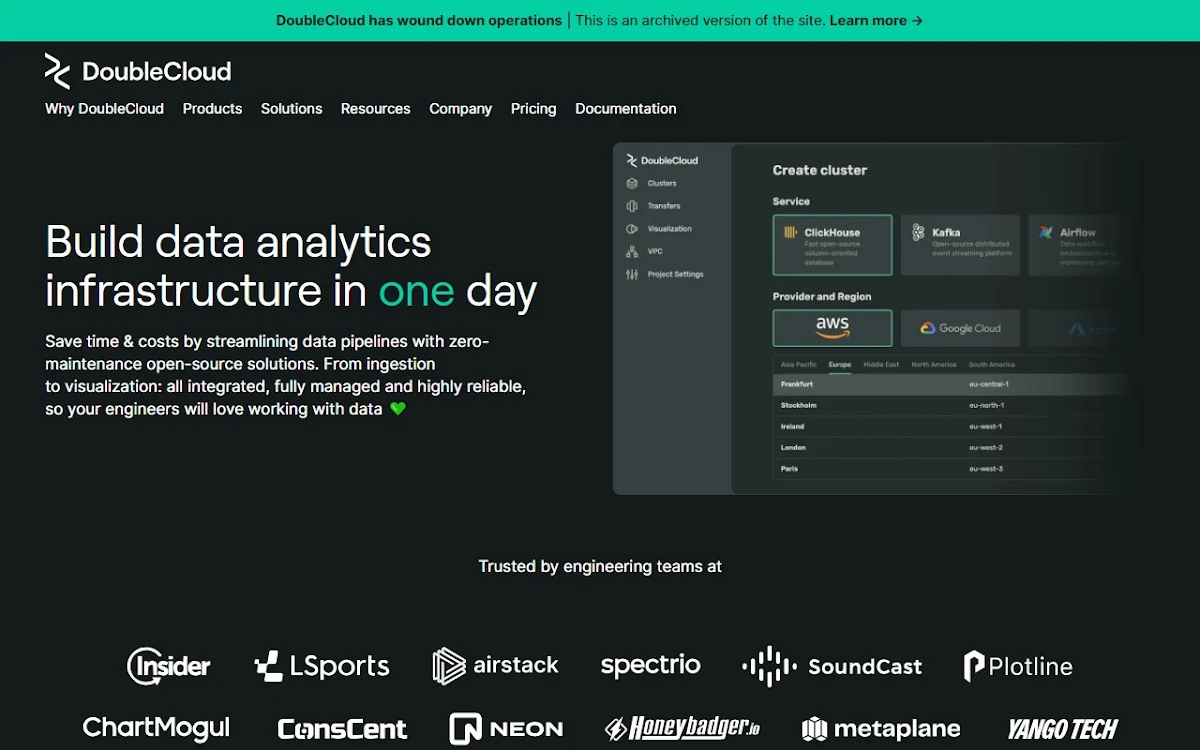The image size is (1200, 750).
Task: Click the ClickHouse icon
Action: tap(790, 232)
